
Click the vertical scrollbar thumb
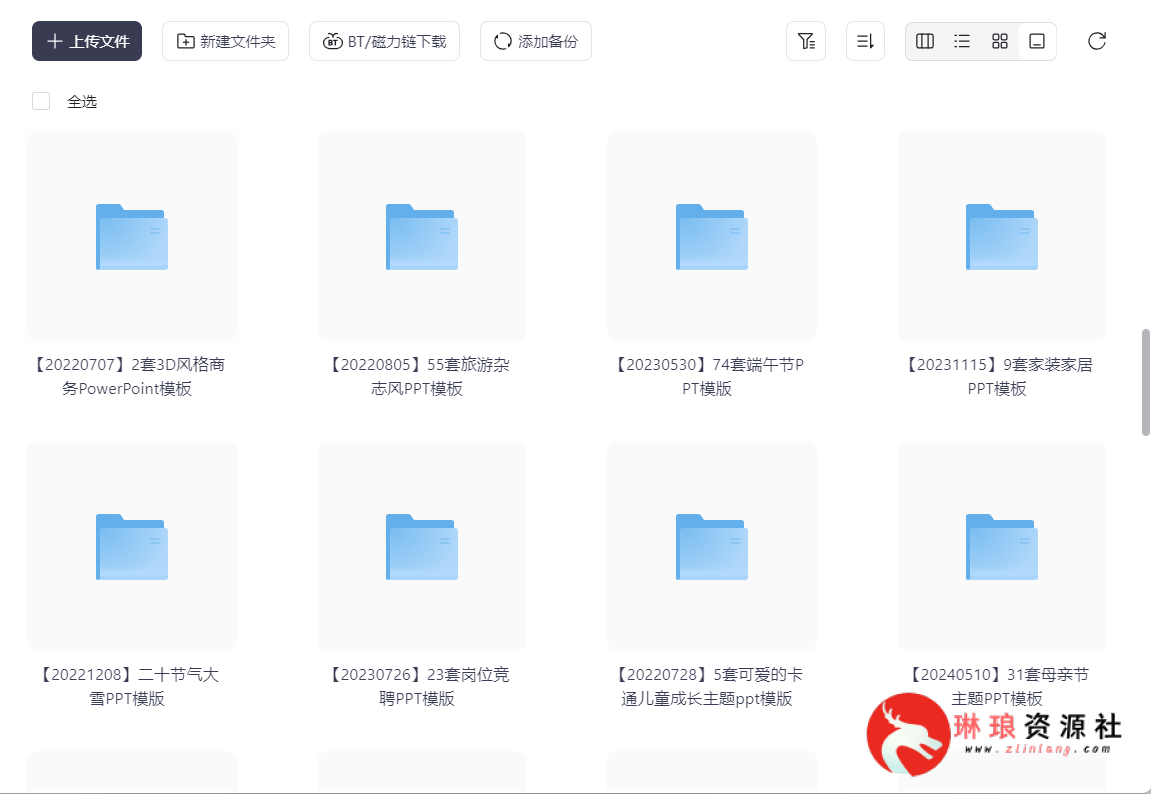1145,382
